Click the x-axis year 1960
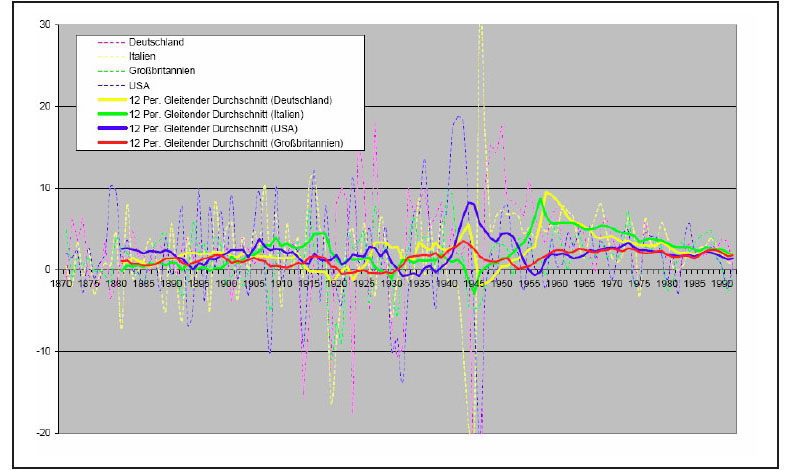Image resolution: width=791 pixels, height=470 pixels. [557, 284]
